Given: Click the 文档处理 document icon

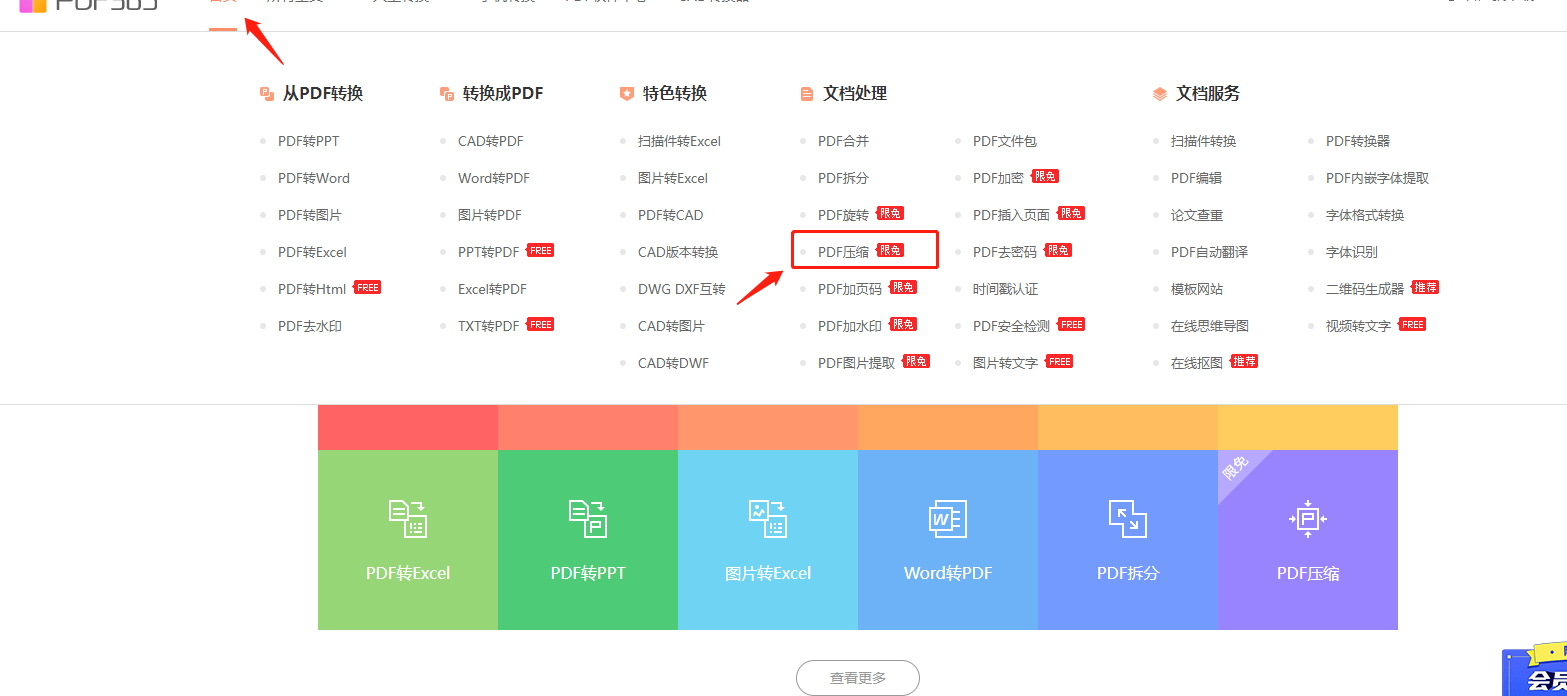Looking at the screenshot, I should click(807, 94).
